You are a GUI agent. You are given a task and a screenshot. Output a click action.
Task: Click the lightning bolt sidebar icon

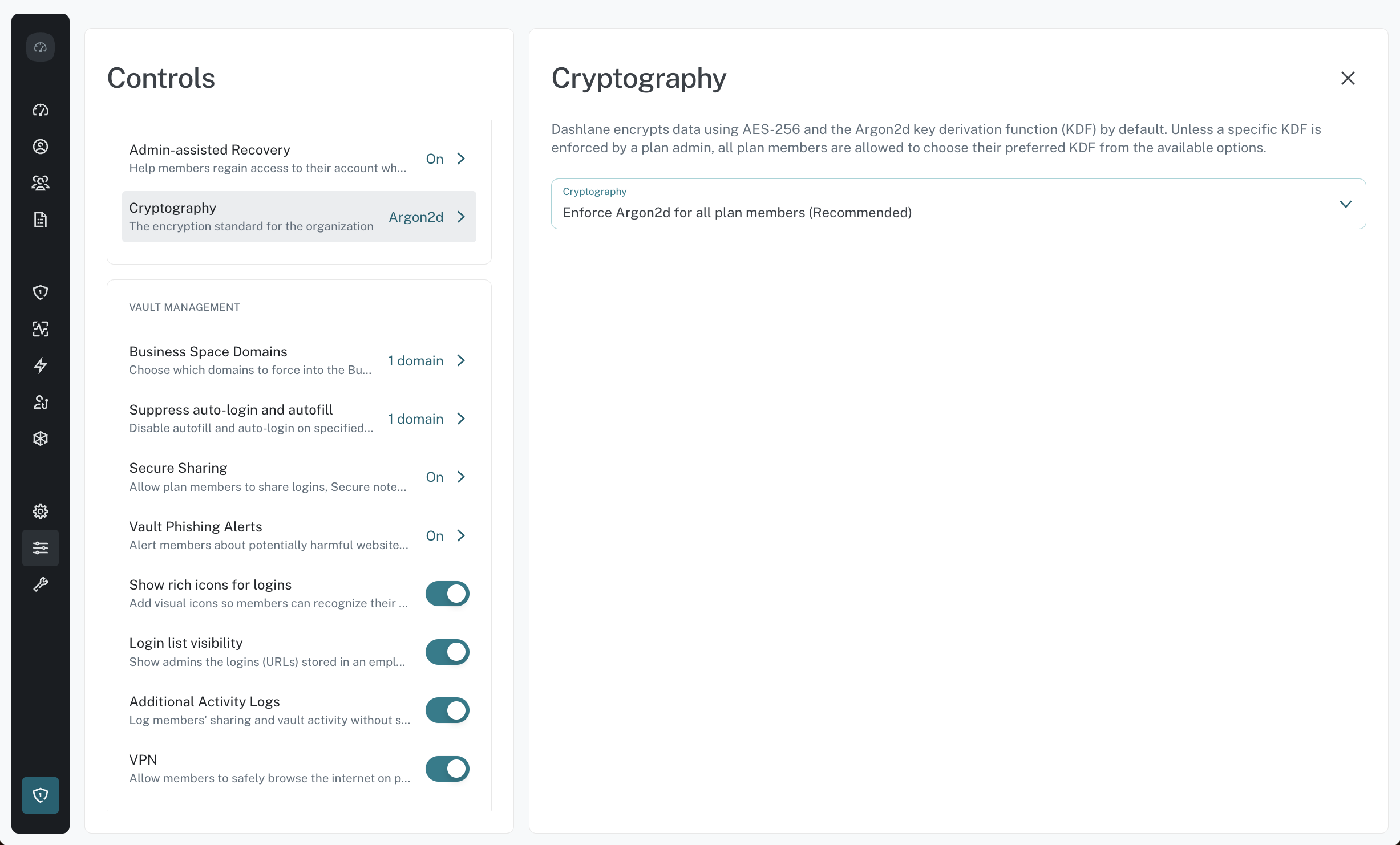point(41,365)
